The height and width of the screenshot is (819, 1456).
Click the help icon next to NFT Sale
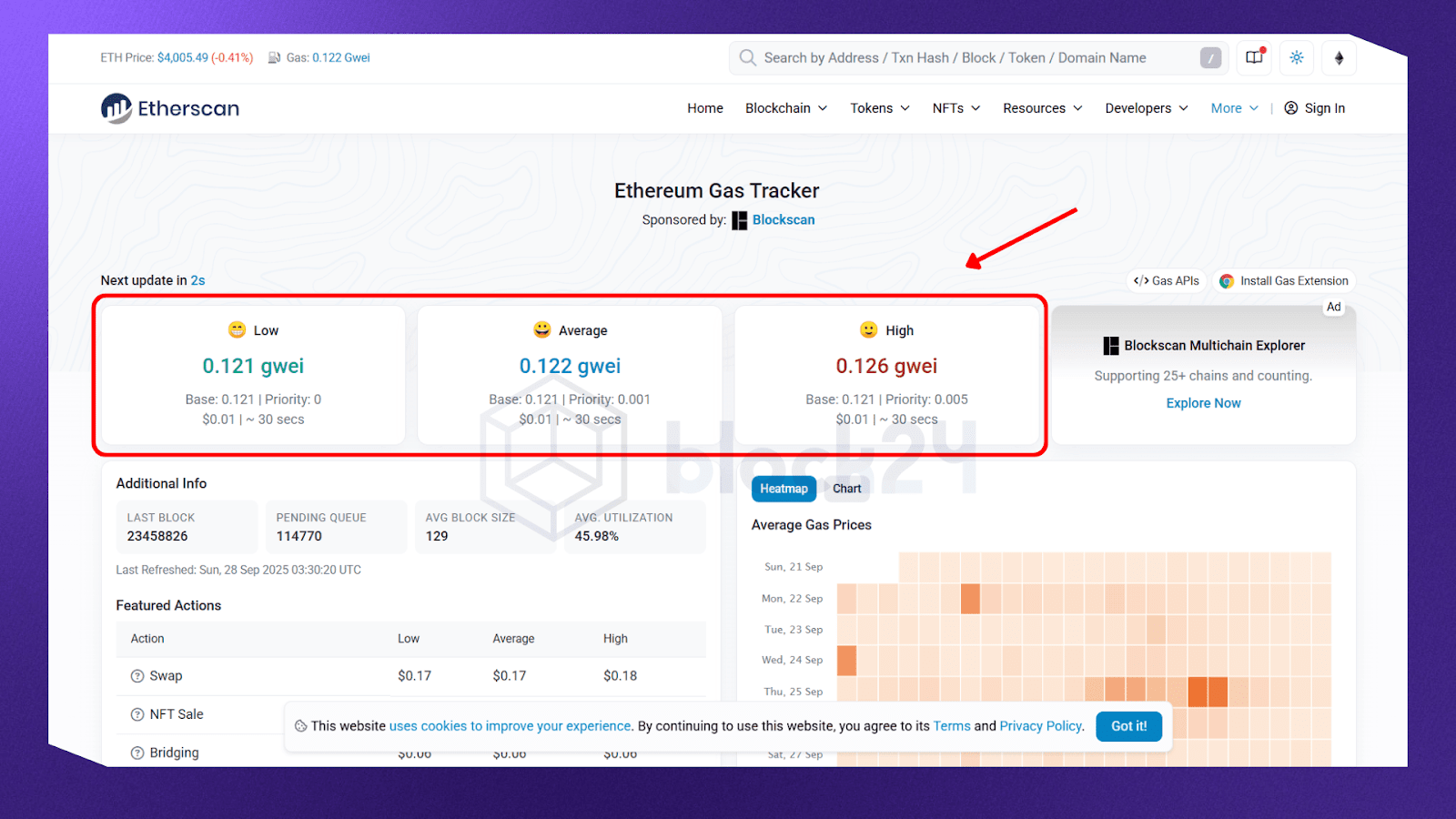137,714
